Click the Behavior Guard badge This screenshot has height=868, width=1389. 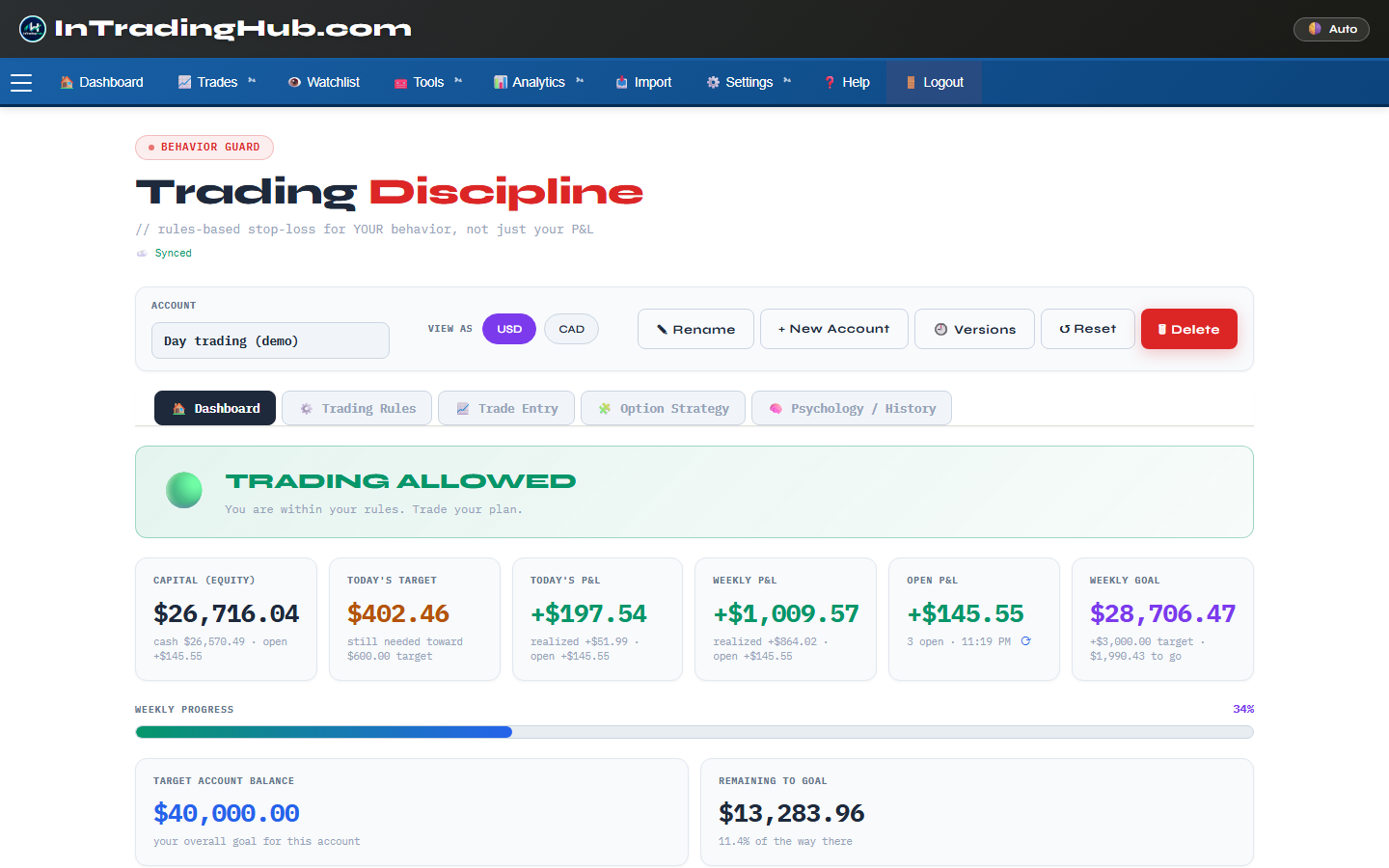tap(204, 148)
